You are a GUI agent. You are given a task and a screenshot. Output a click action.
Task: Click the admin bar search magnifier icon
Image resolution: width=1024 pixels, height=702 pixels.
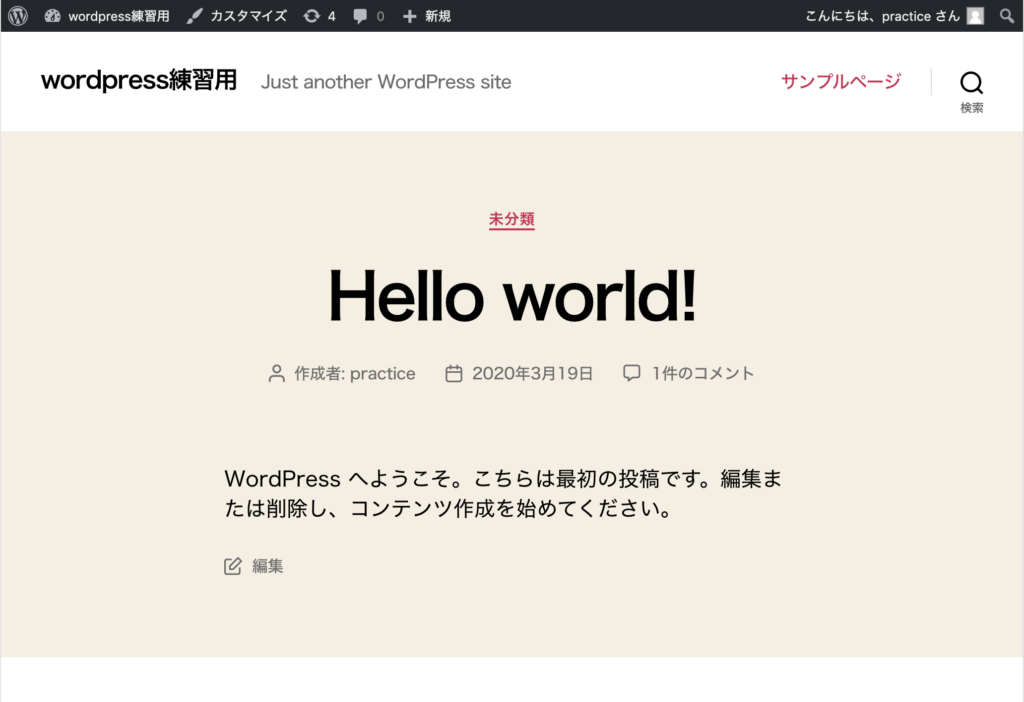click(x=1007, y=16)
